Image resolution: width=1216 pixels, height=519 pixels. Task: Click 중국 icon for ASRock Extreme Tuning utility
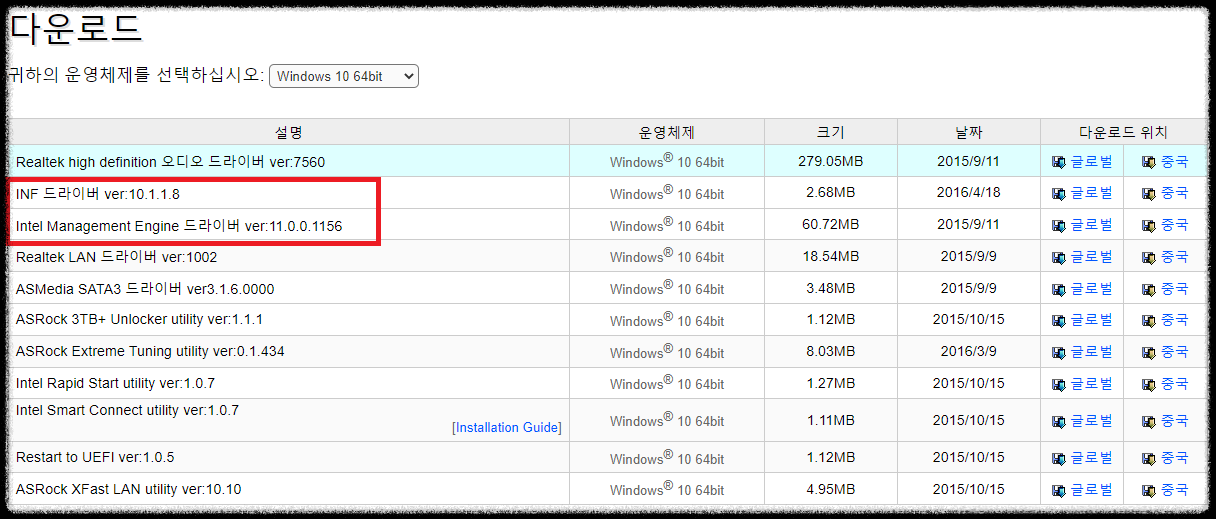[1149, 352]
